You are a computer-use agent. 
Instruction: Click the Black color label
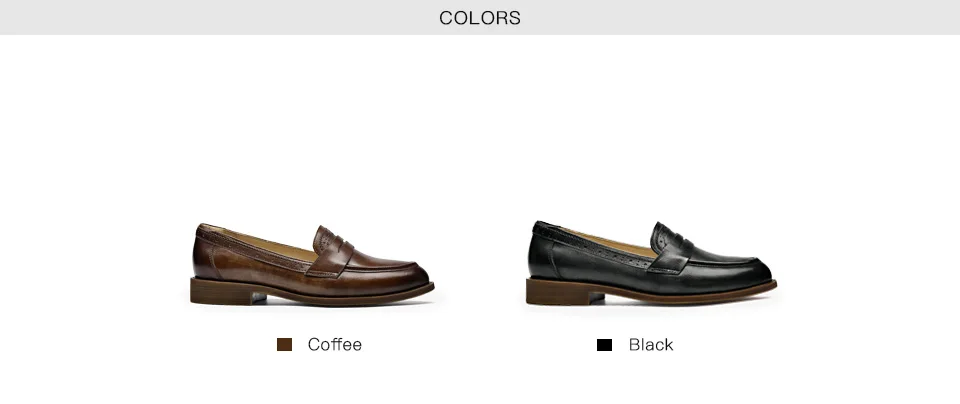click(651, 345)
